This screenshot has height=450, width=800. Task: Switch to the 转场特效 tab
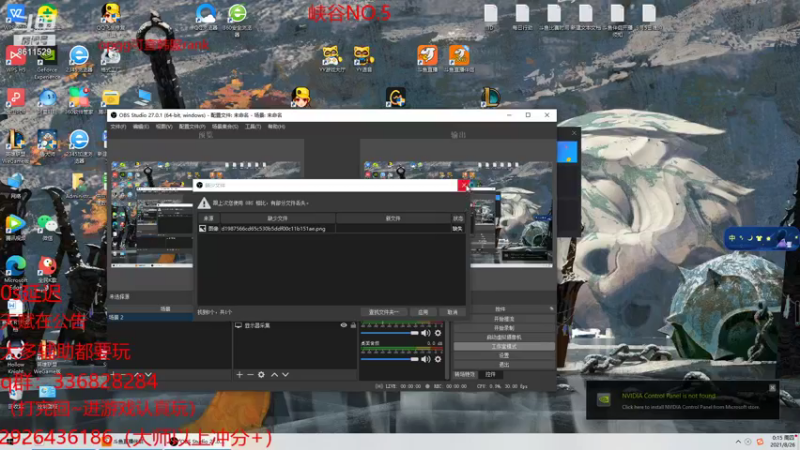pyautogui.click(x=464, y=374)
